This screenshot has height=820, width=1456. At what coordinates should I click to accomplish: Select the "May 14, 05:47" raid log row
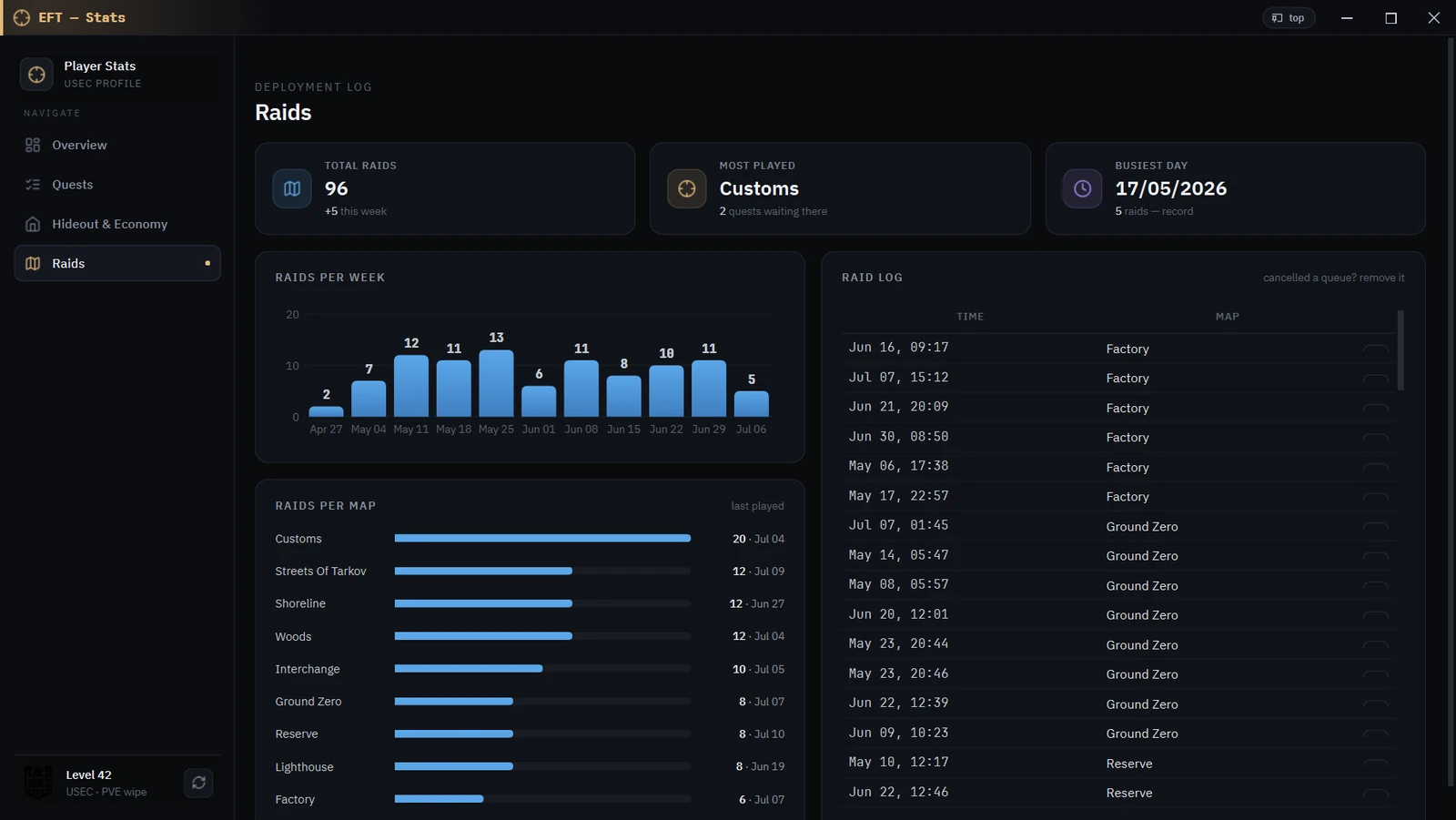[x=1119, y=555]
